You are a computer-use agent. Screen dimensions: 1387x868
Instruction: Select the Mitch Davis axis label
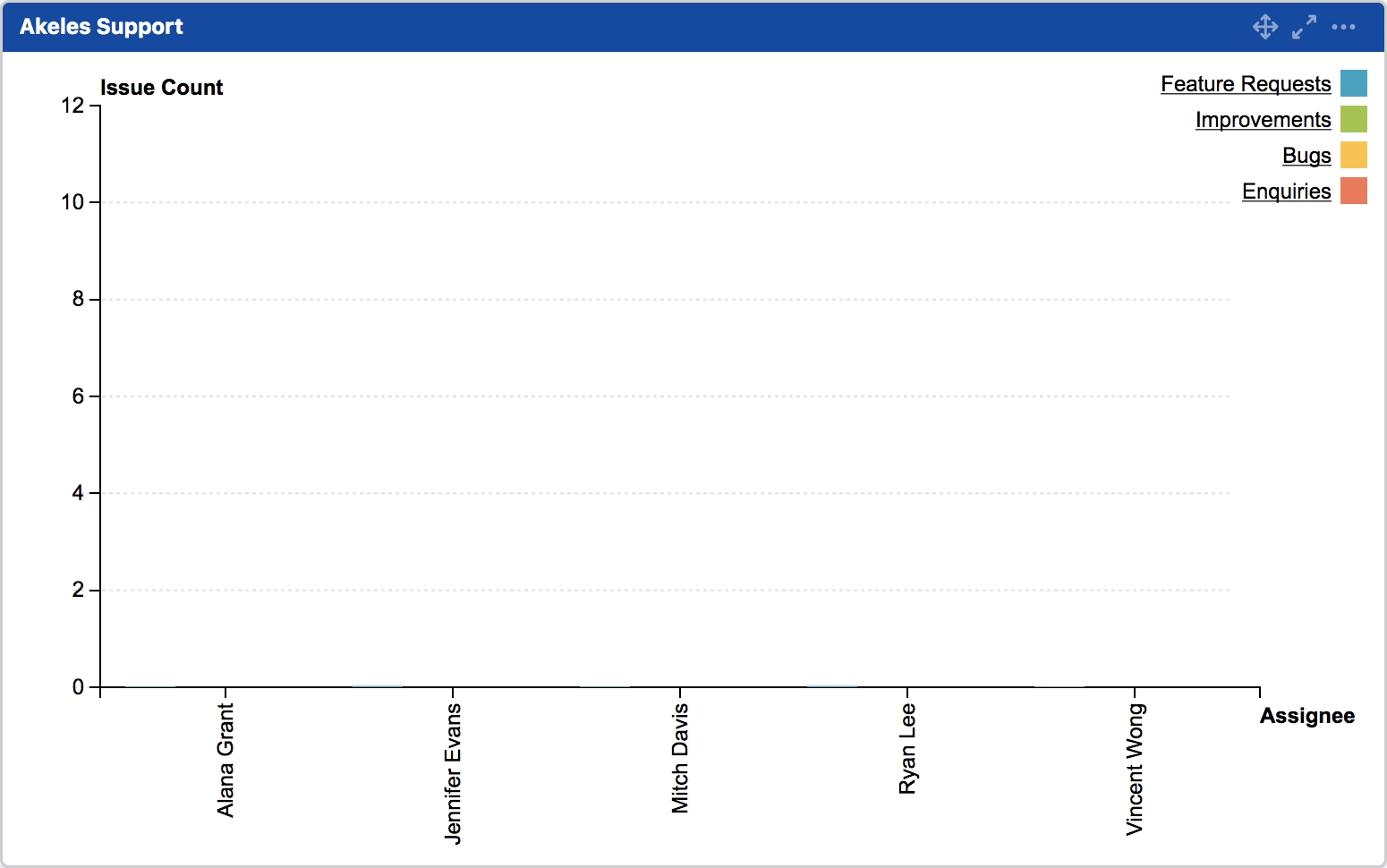(x=681, y=756)
